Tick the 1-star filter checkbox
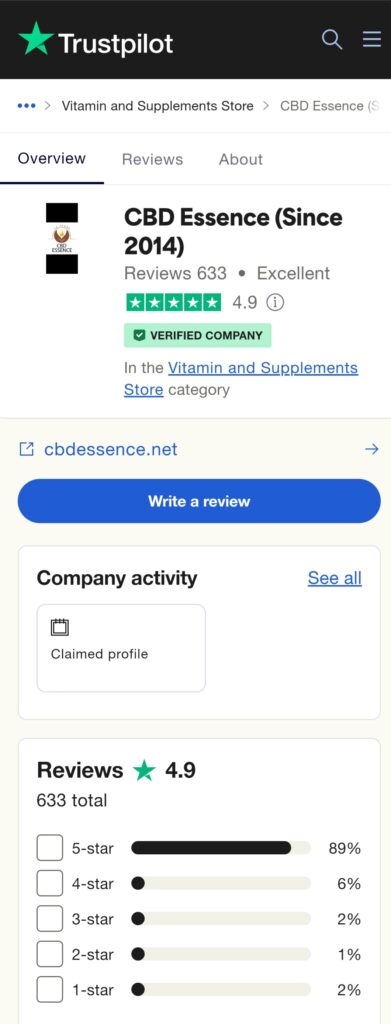 click(x=50, y=989)
